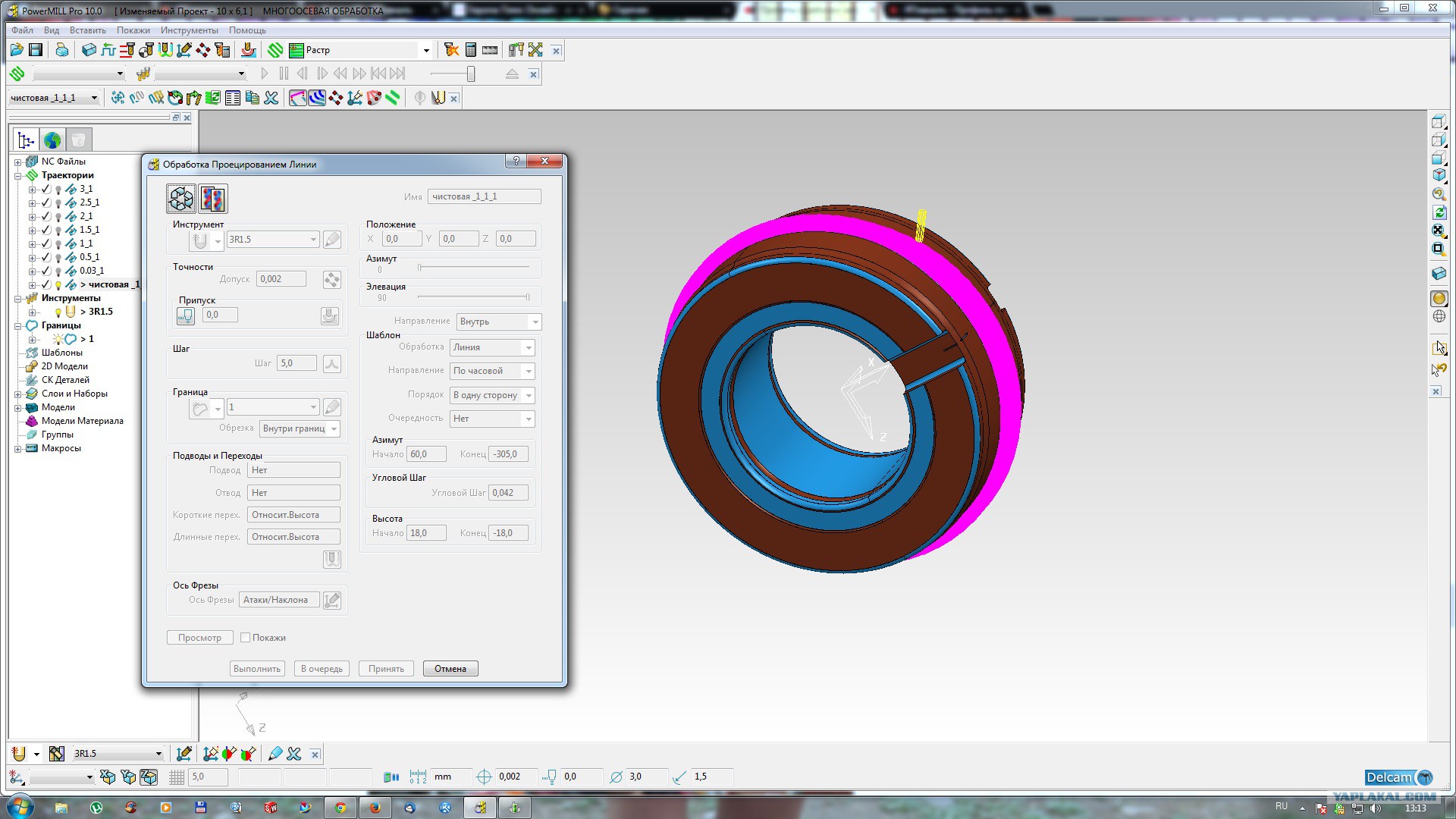This screenshot has height=819, width=1456.
Task: Open the Покажи menu
Action: 133,30
